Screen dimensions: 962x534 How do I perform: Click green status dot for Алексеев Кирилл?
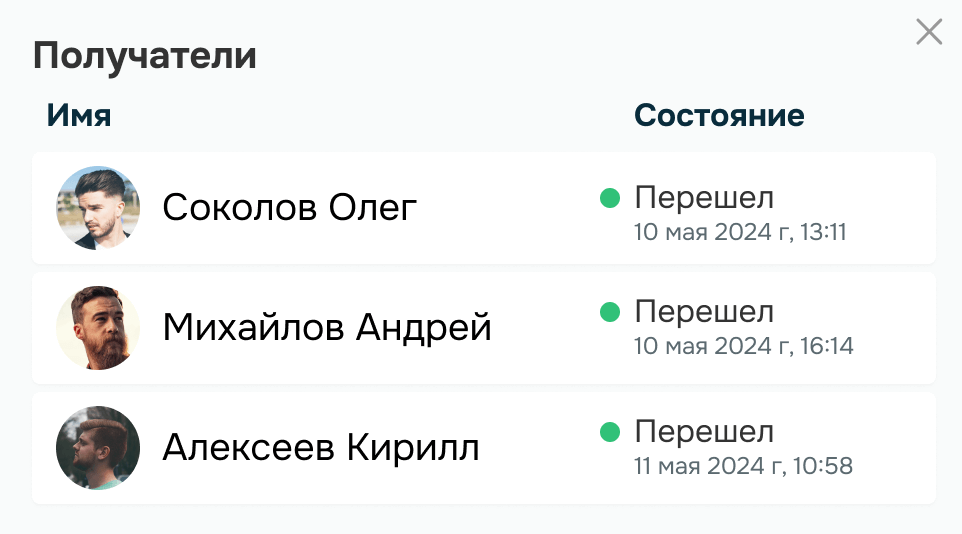[609, 432]
